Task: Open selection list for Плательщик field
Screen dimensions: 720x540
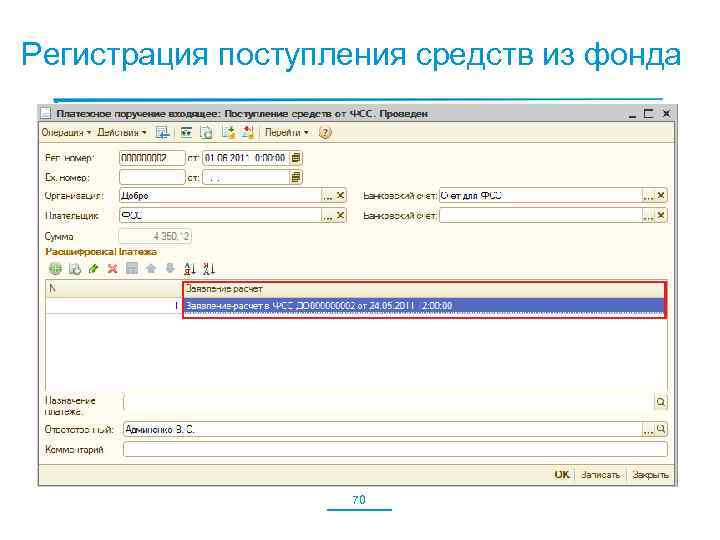Action: coord(327,216)
